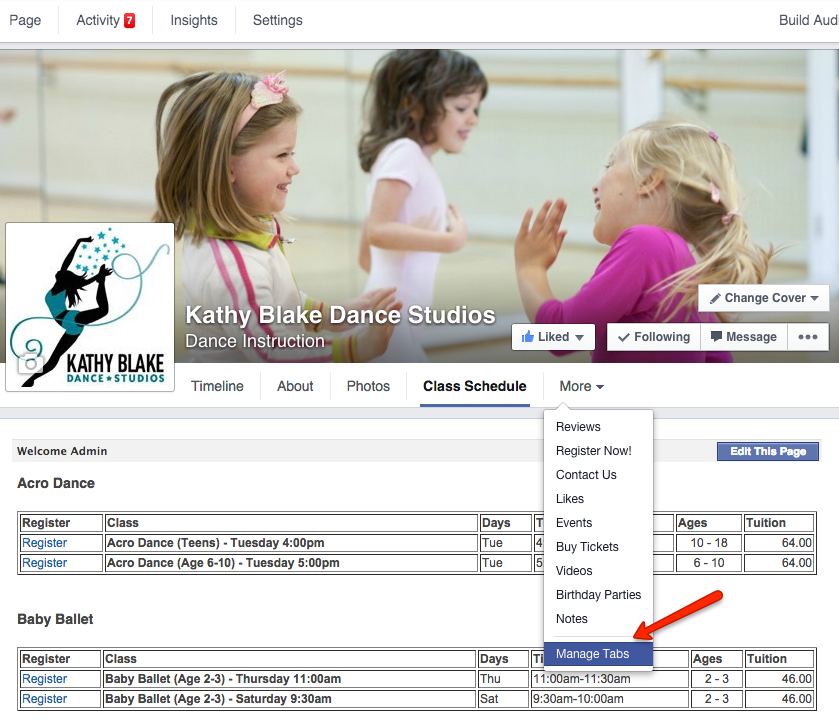839x720 pixels.
Task: Click the Kathy Blake Dance Studios profile logo
Action: pos(90,307)
